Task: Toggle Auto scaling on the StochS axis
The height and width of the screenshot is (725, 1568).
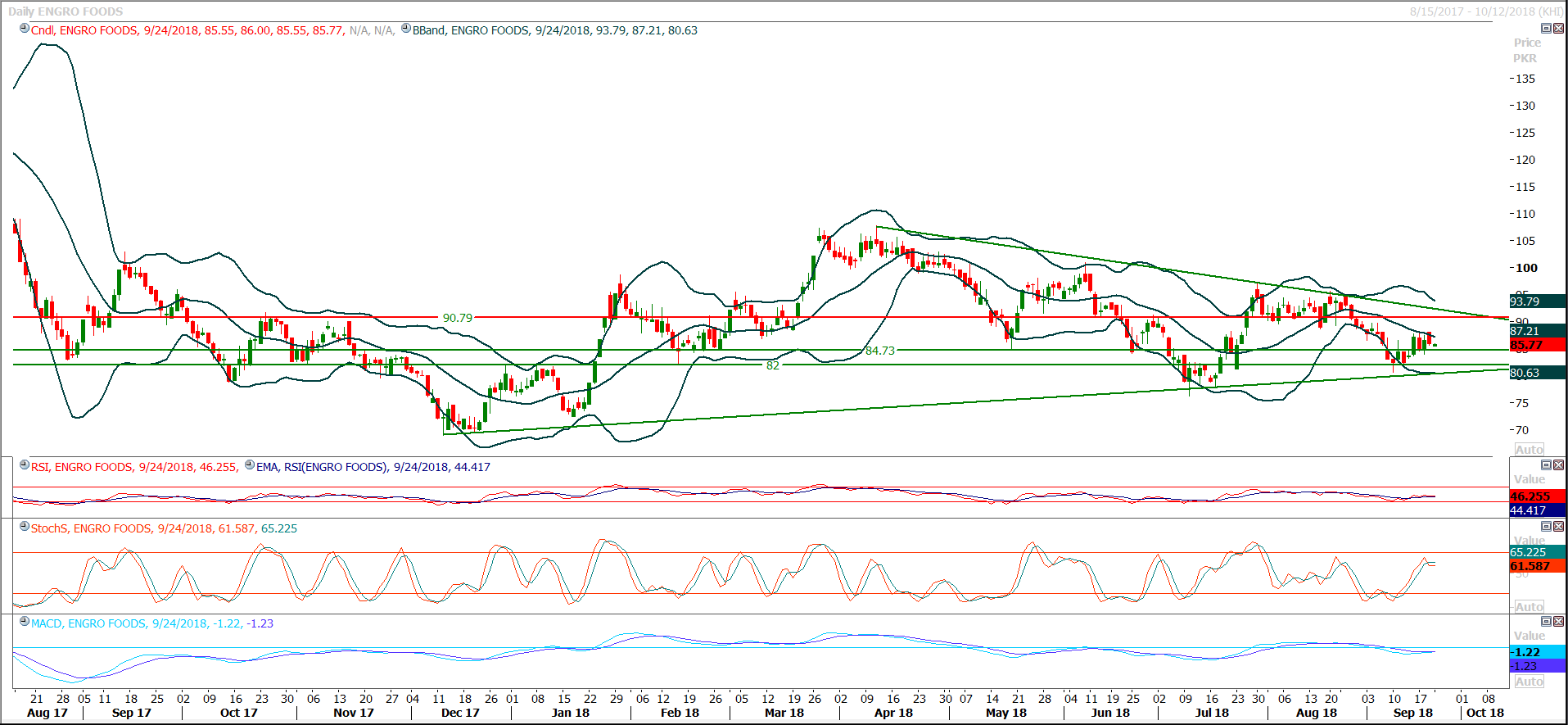Action: coord(1529,606)
